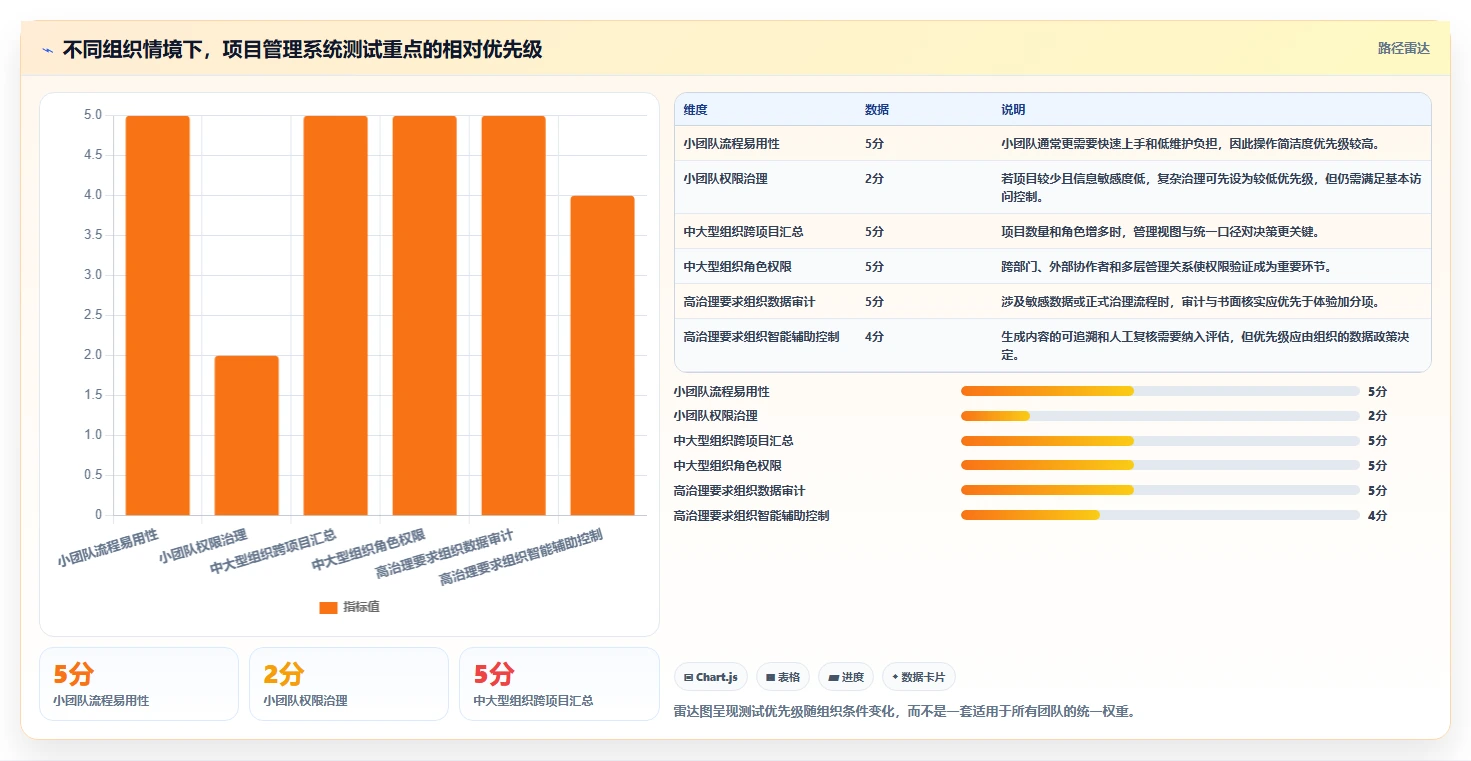Viewport: 1471px width, 761px height.
Task: Click the 高治理要求组织智能辅助控制 x-axis label
Action: pyautogui.click(x=521, y=557)
